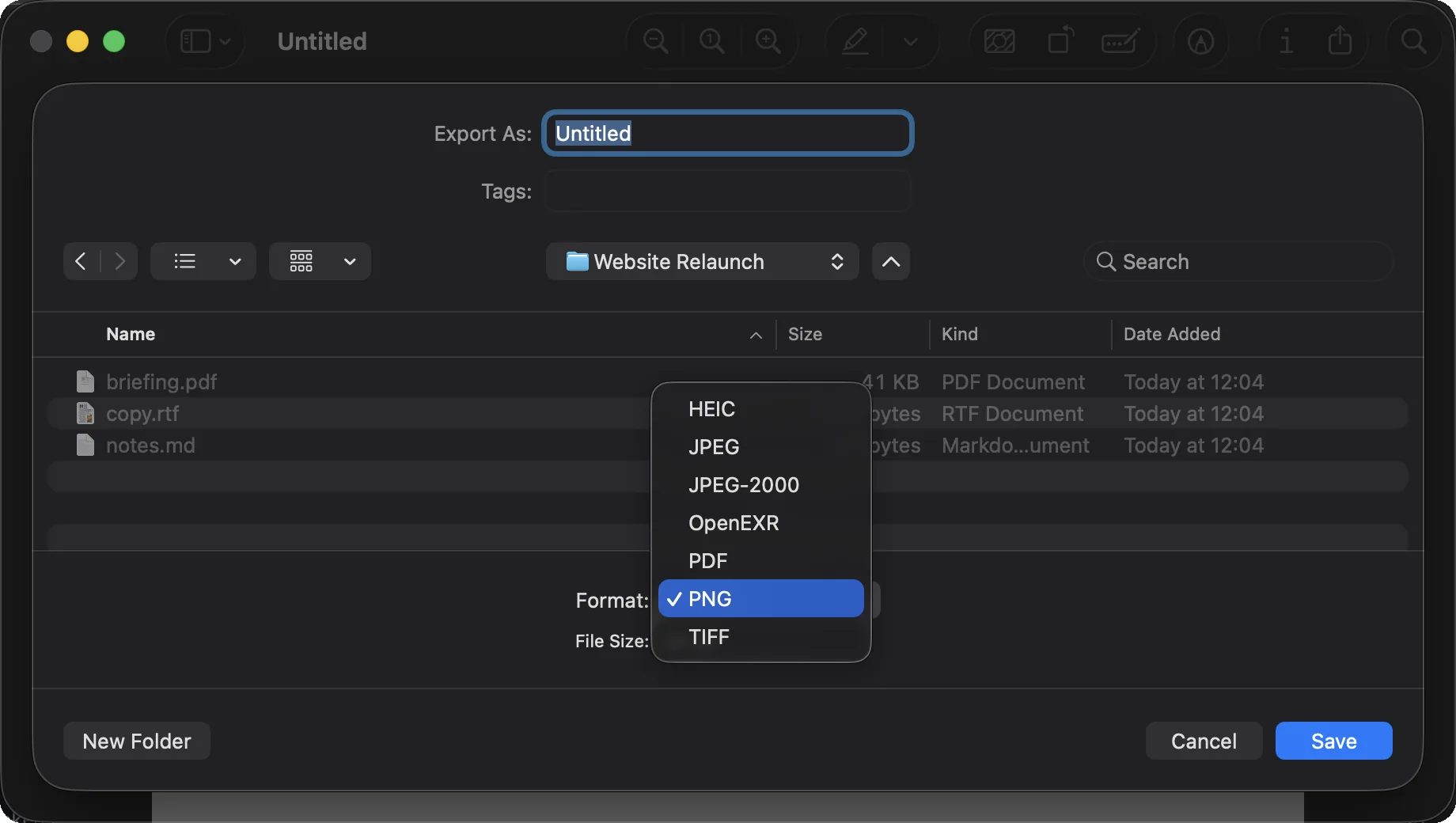Click the Share icon in toolbar
The image size is (1456, 823).
point(1340,40)
